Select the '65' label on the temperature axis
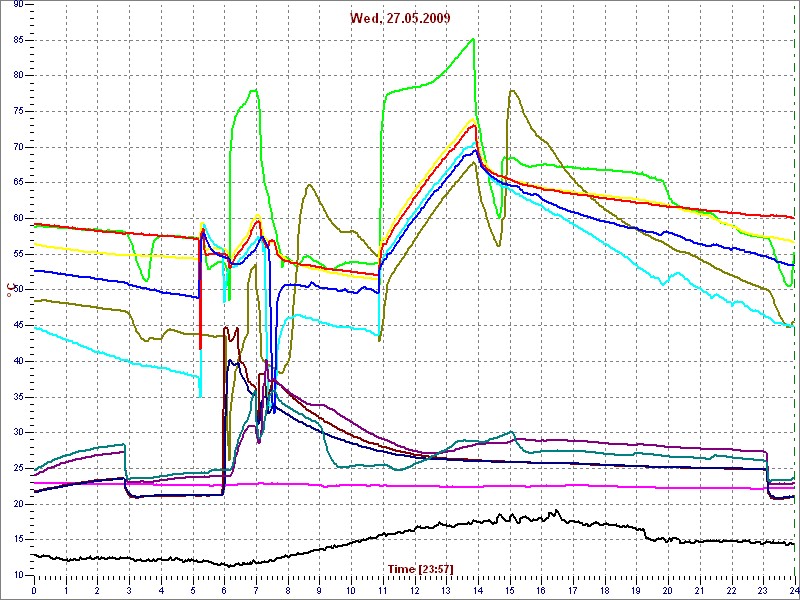 tap(18, 183)
